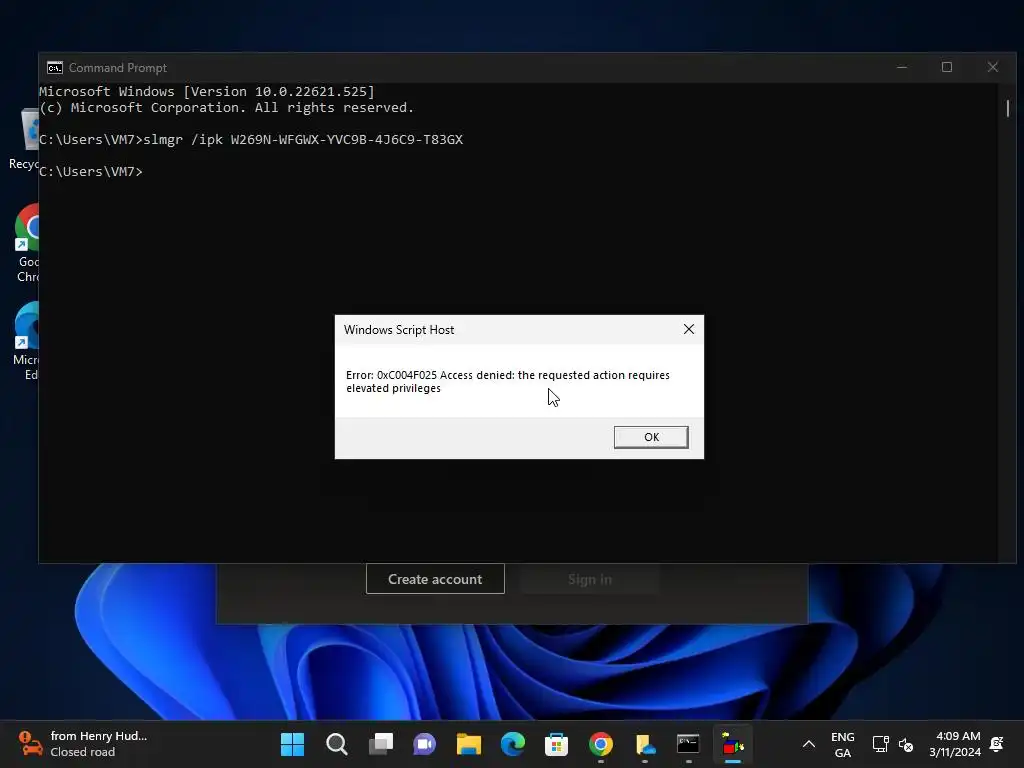
Task: Select the Google Chrome desktop shortcut
Action: 27,243
